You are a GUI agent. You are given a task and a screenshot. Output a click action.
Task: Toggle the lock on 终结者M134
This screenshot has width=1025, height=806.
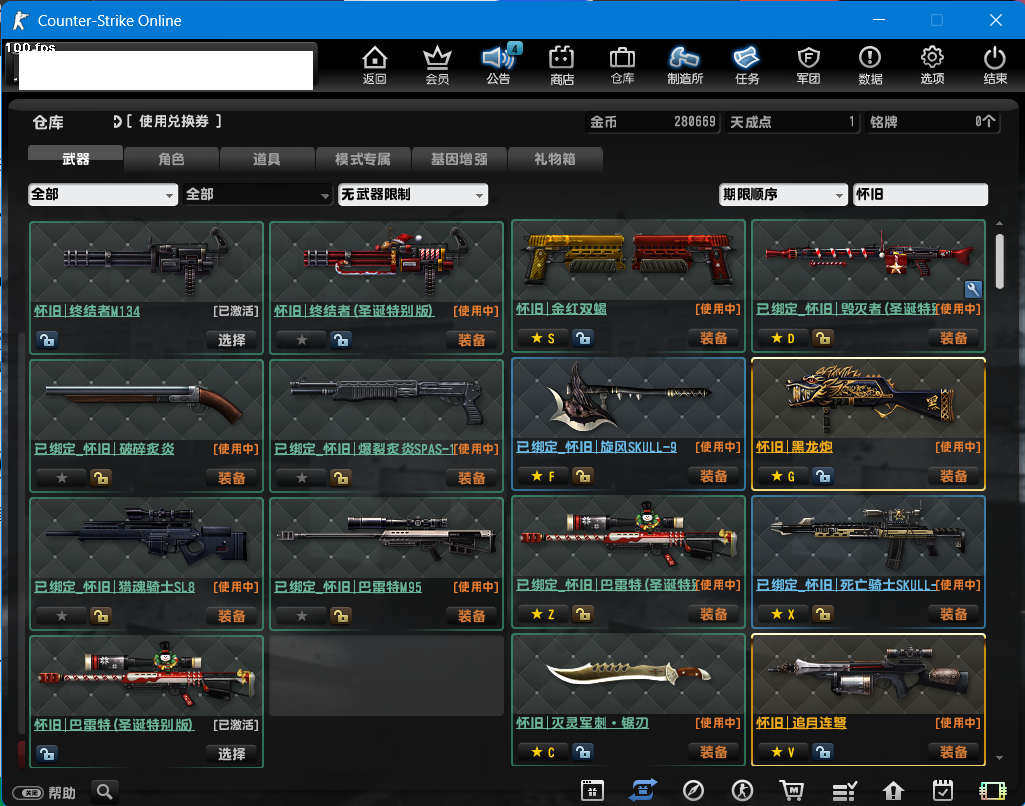pyautogui.click(x=47, y=340)
